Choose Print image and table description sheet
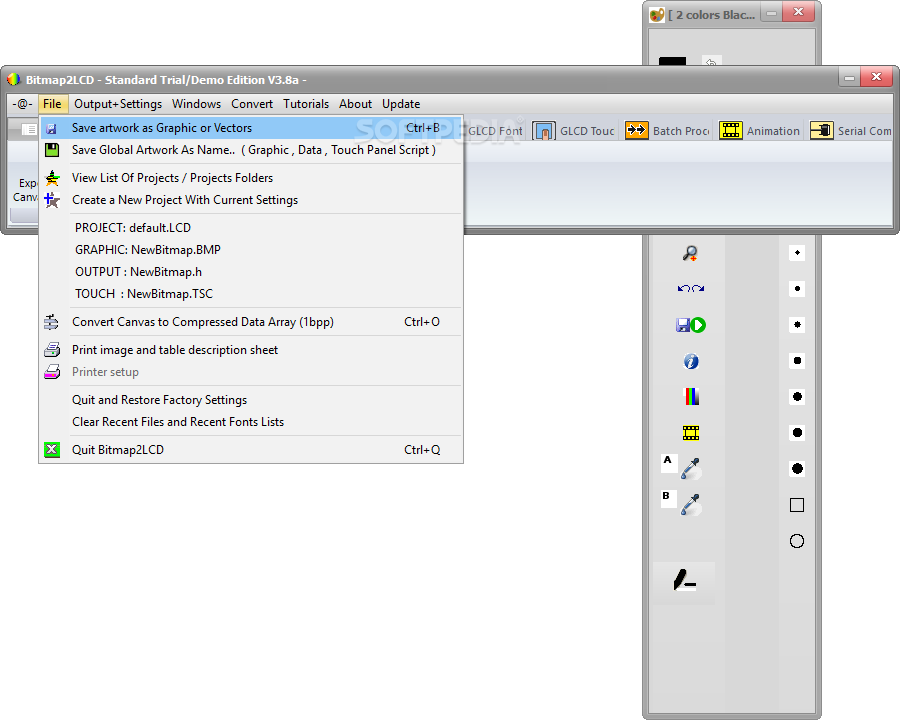 [x=251, y=350]
